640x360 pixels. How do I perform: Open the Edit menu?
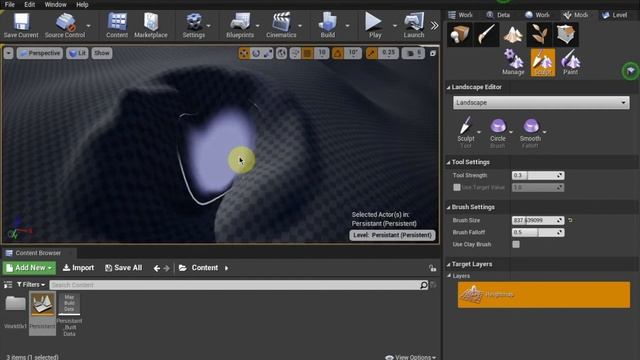[30, 4]
